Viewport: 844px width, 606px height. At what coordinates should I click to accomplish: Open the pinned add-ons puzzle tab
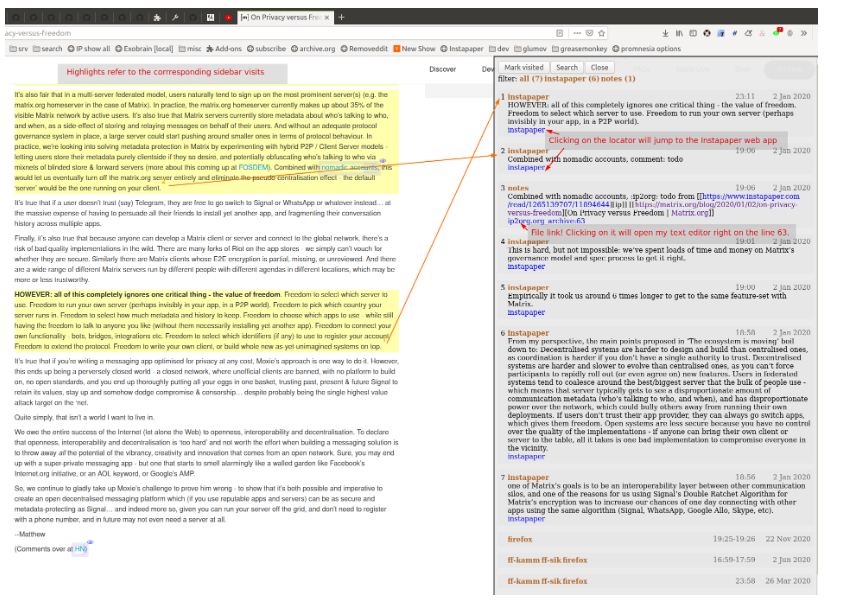click(157, 17)
